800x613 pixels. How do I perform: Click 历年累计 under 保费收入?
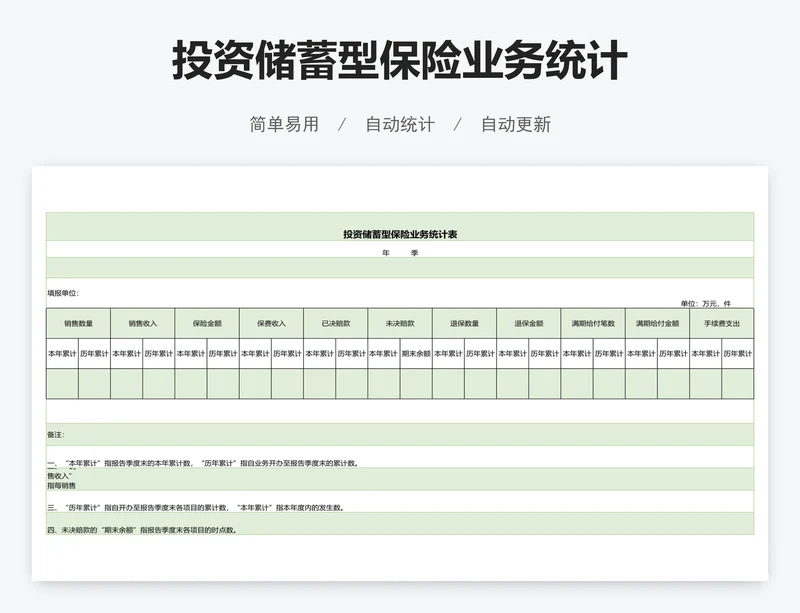pyautogui.click(x=287, y=353)
